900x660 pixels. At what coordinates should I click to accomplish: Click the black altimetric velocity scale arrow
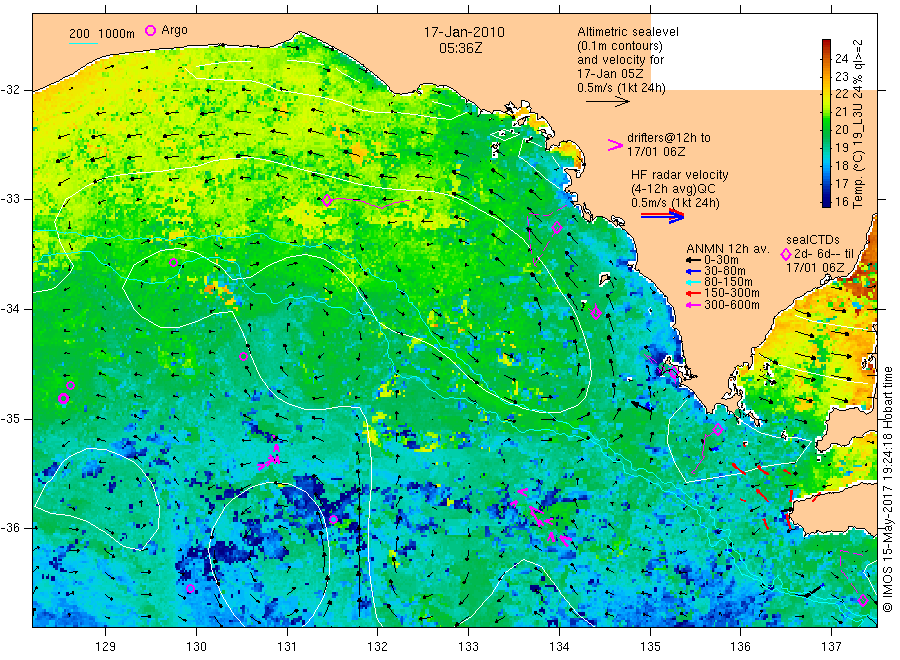pyautogui.click(x=608, y=102)
